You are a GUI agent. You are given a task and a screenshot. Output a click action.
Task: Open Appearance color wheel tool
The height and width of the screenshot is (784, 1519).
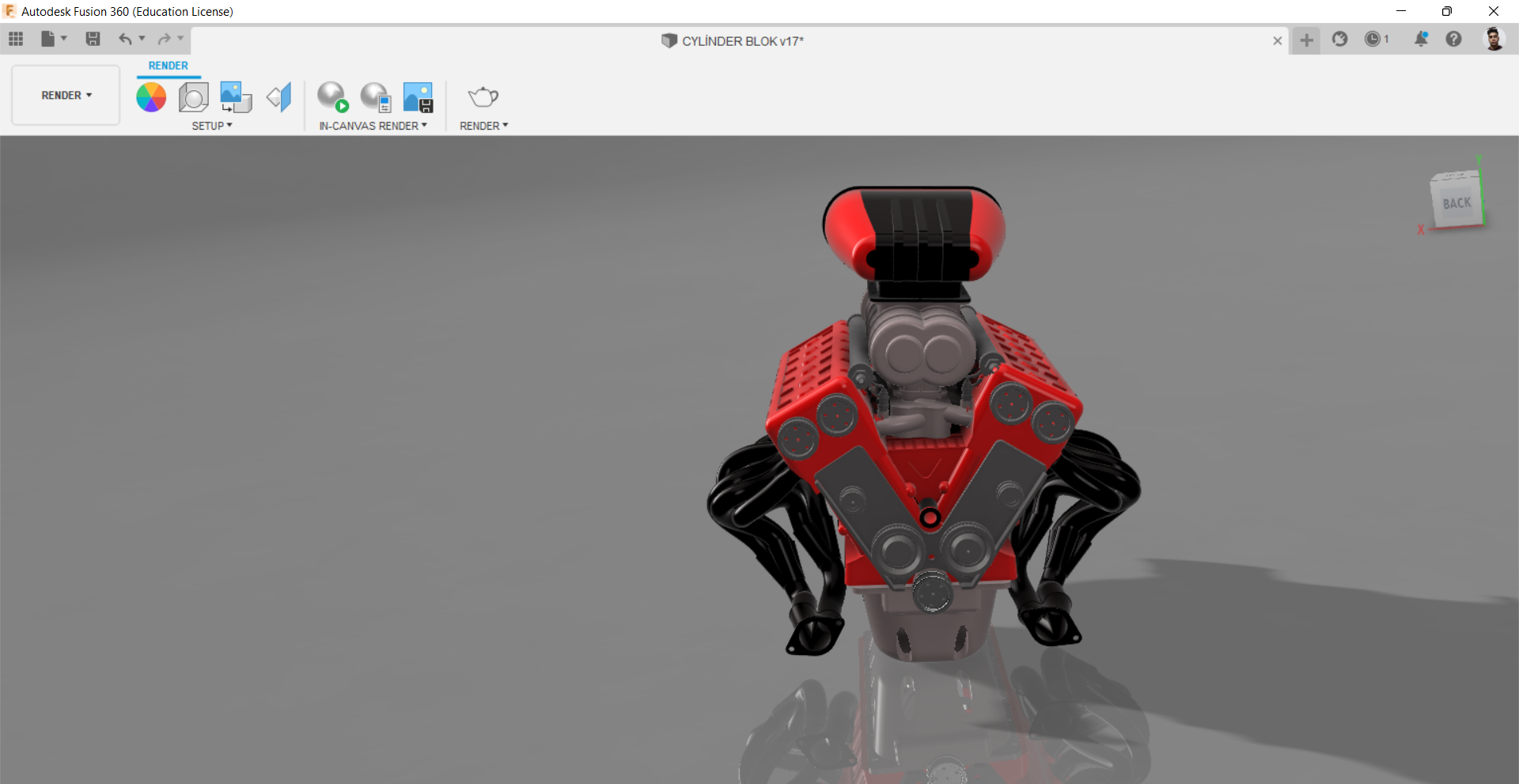click(151, 97)
